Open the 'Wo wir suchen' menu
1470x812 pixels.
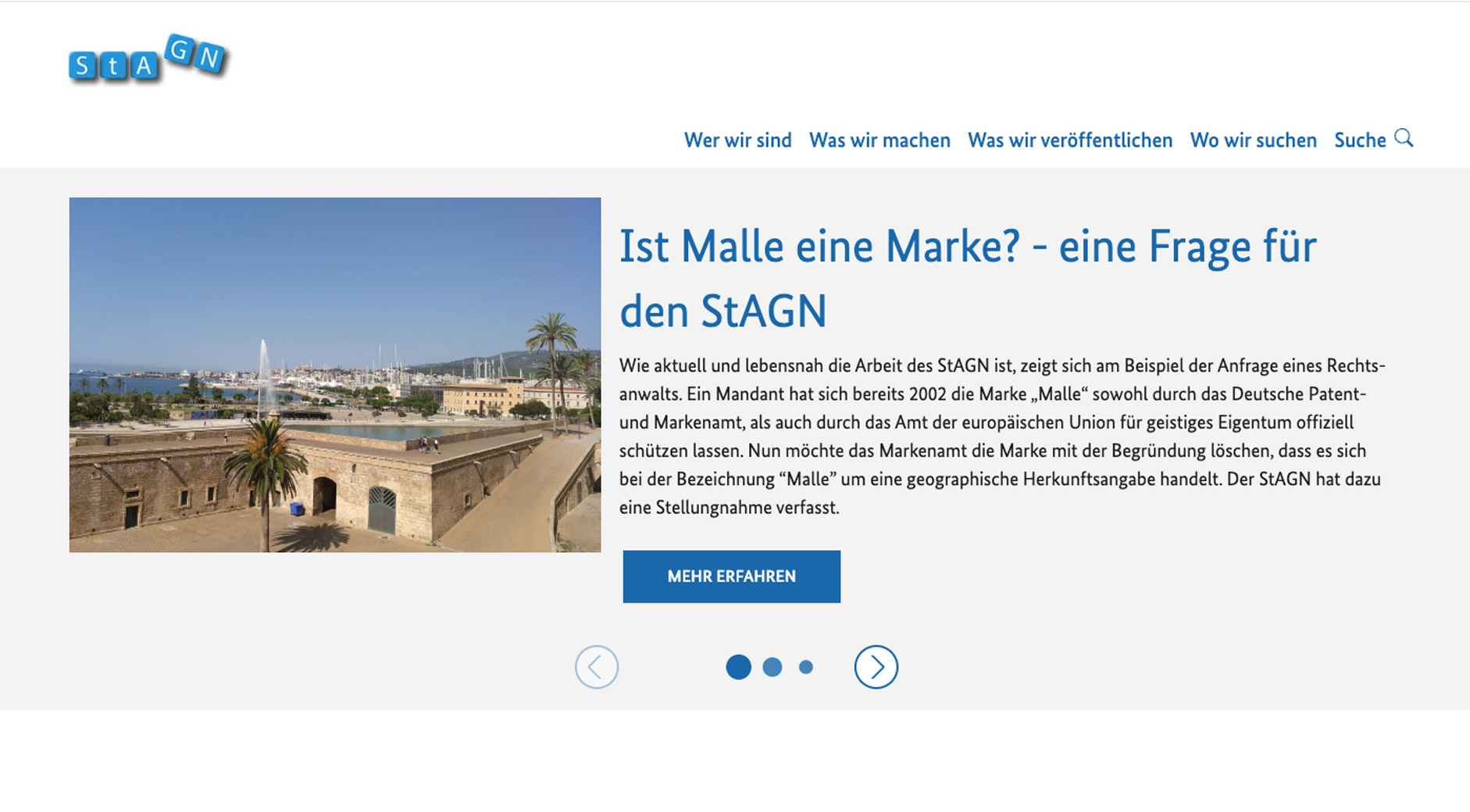coord(1253,141)
